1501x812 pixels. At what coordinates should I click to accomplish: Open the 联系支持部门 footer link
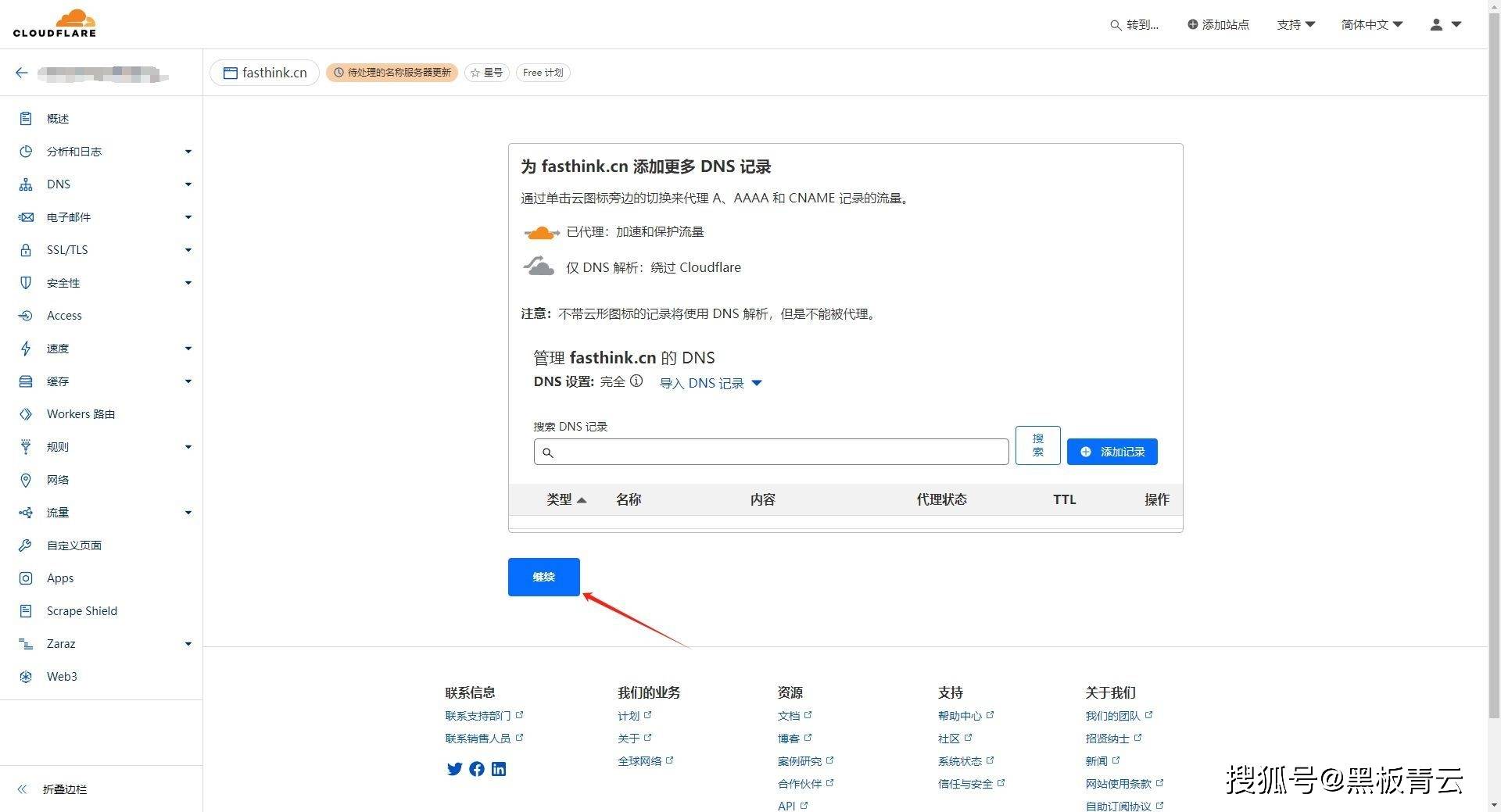tap(484, 716)
